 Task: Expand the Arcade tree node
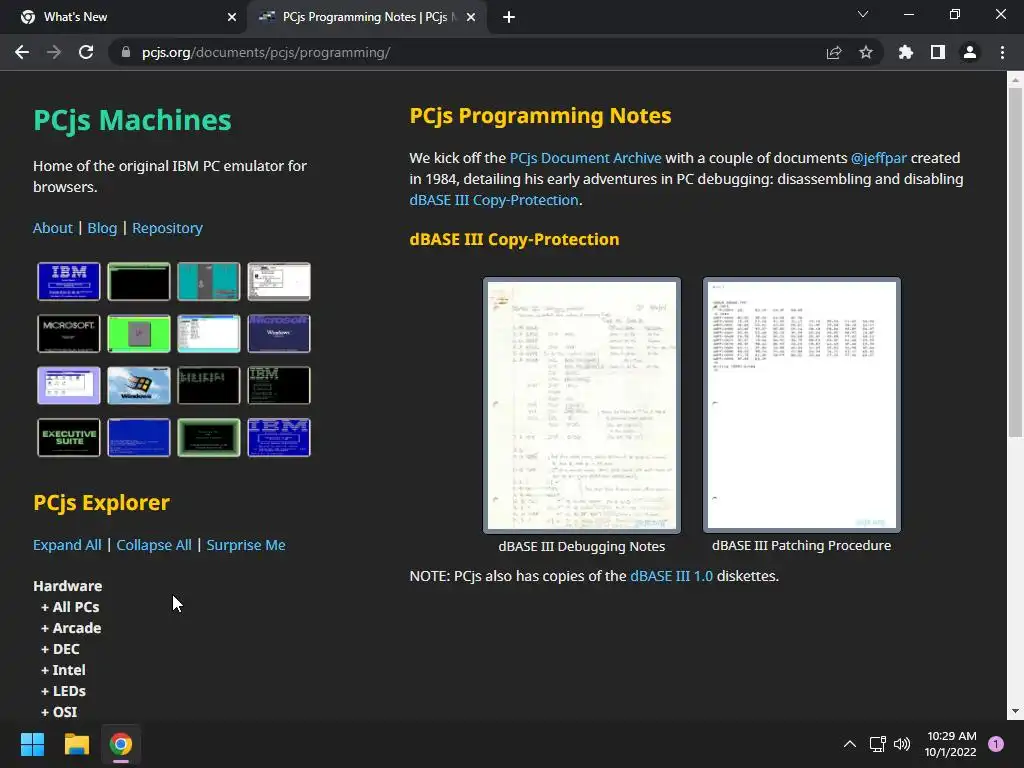click(x=71, y=628)
